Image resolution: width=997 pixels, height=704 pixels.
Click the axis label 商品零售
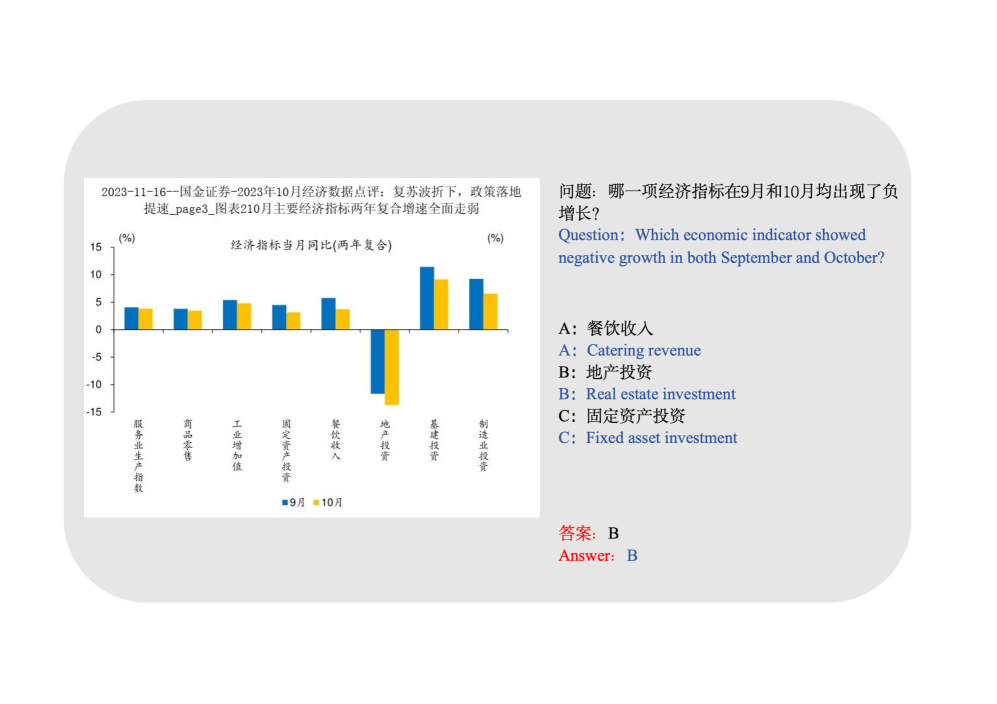coord(188,439)
